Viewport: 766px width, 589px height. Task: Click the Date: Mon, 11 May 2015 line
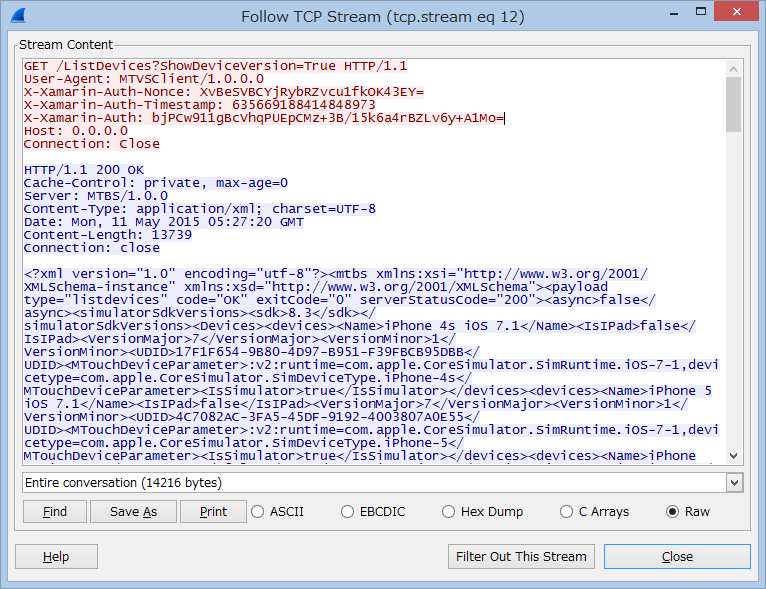pyautogui.click(x=164, y=222)
